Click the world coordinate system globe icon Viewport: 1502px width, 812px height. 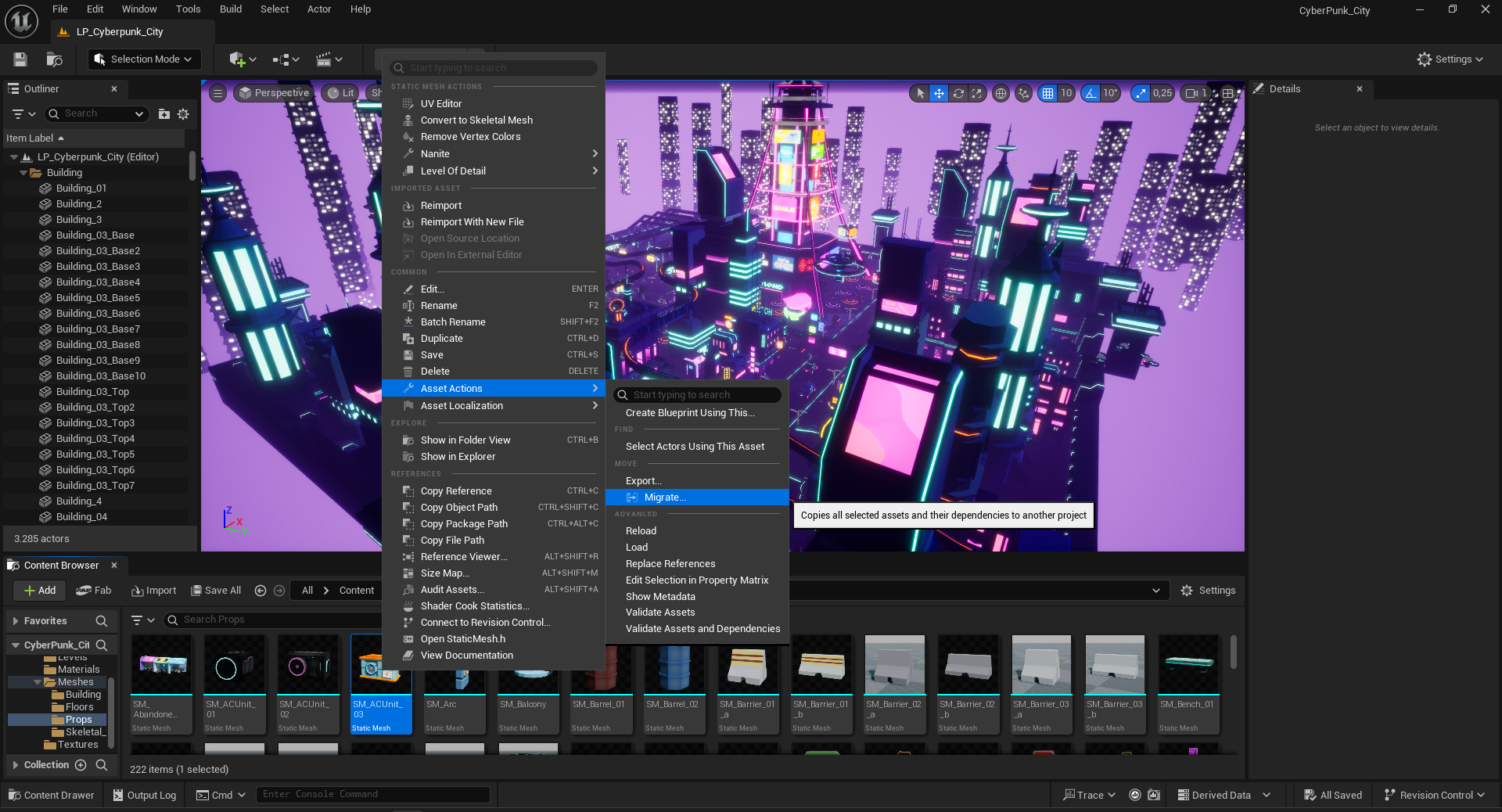click(x=1001, y=93)
